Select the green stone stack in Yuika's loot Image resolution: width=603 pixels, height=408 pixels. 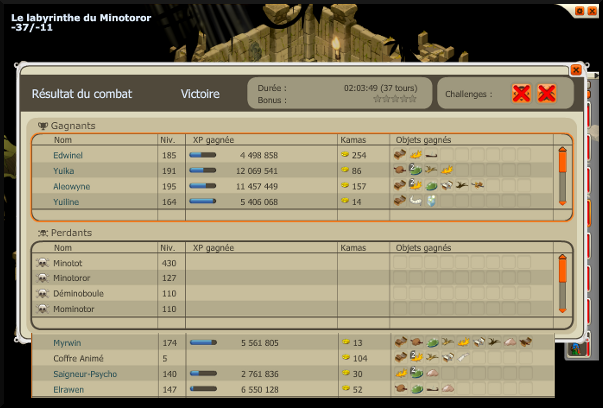tap(415, 170)
